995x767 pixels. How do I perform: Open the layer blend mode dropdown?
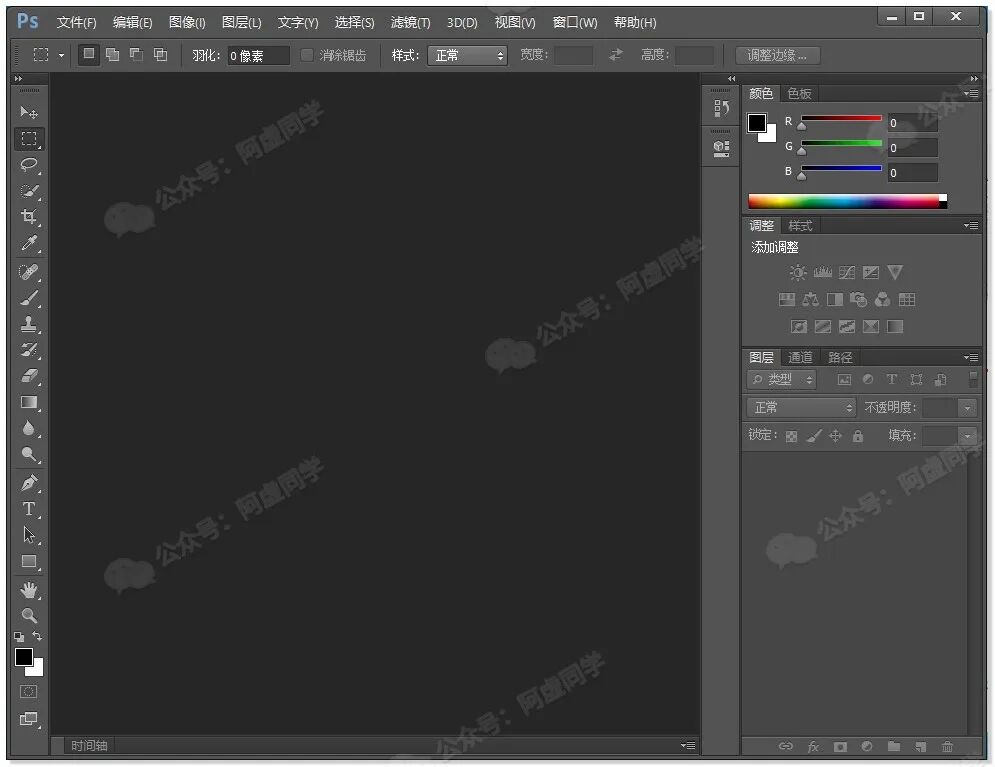pos(801,407)
